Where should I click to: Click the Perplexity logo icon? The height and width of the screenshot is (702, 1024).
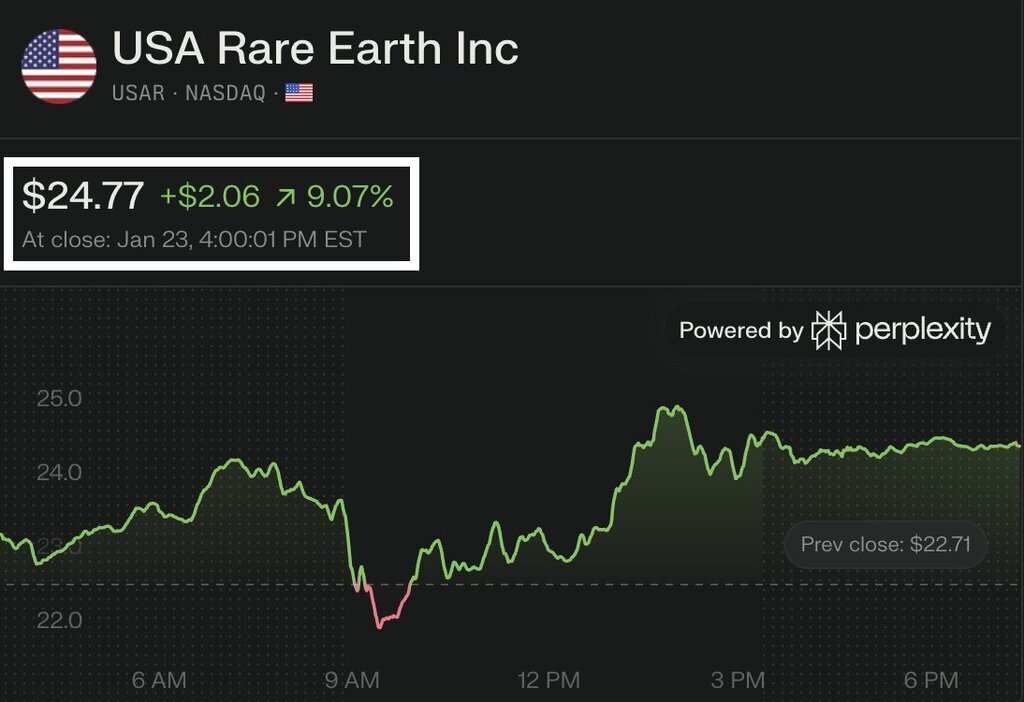tap(829, 330)
